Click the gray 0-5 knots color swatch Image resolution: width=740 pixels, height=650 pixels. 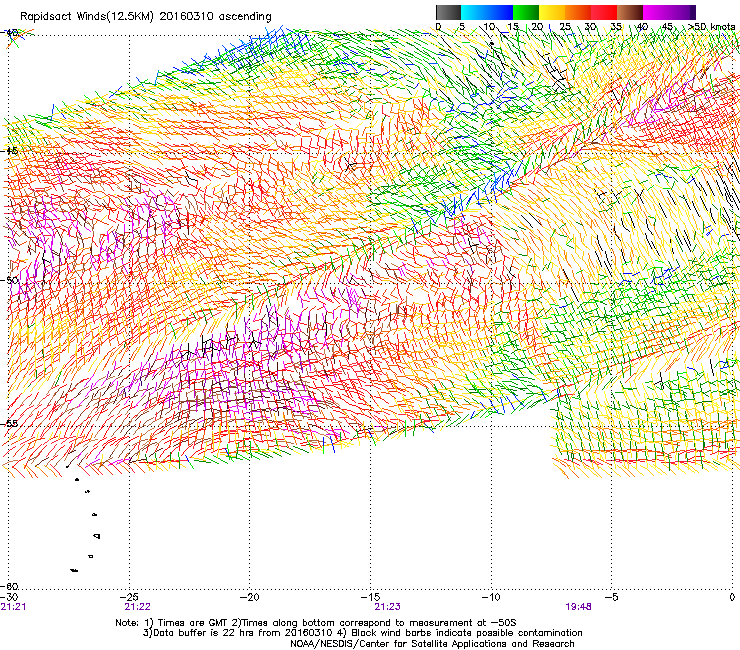[448, 12]
